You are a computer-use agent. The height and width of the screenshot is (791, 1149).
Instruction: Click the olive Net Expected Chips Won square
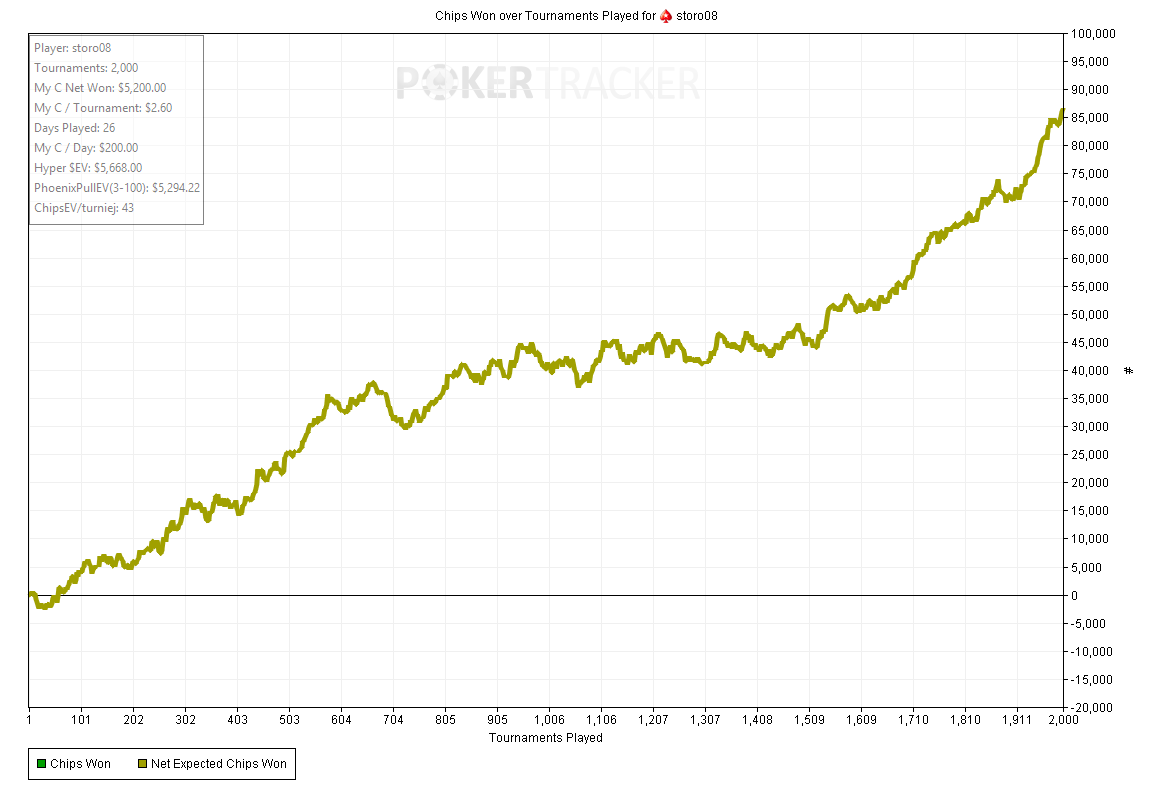pos(142,764)
